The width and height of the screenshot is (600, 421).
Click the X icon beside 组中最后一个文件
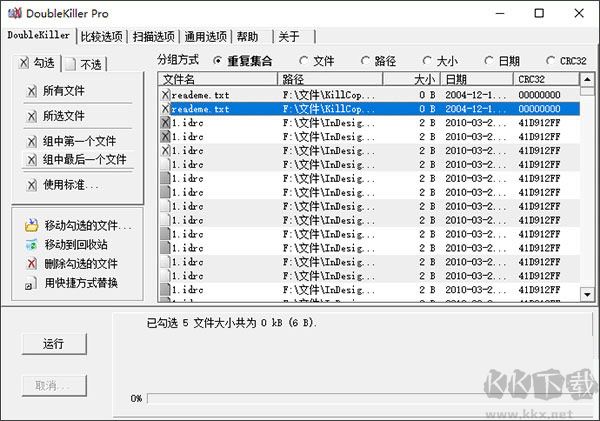[32, 160]
